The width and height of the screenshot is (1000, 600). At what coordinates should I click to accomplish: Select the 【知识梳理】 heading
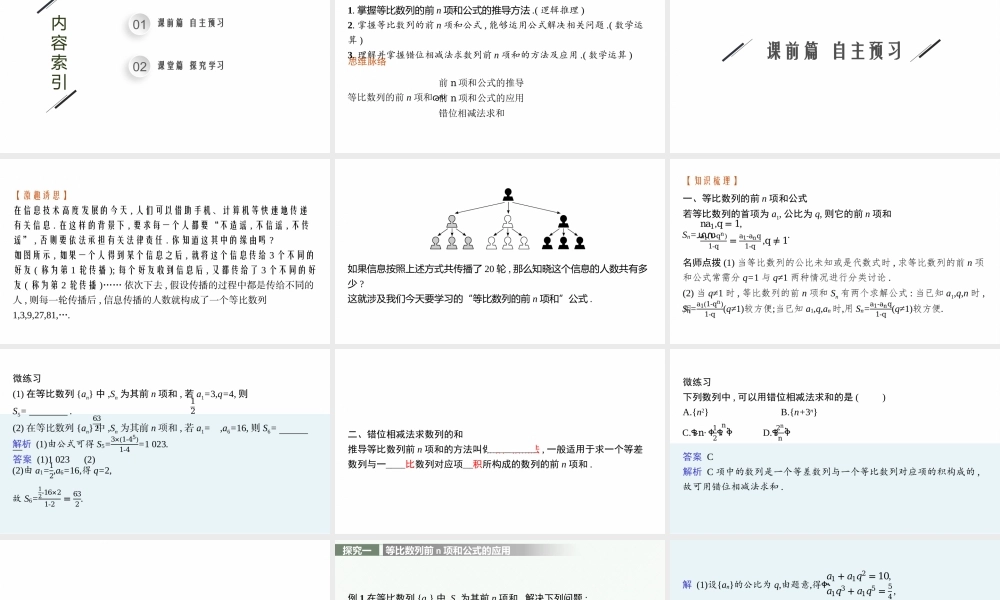(x=712, y=181)
